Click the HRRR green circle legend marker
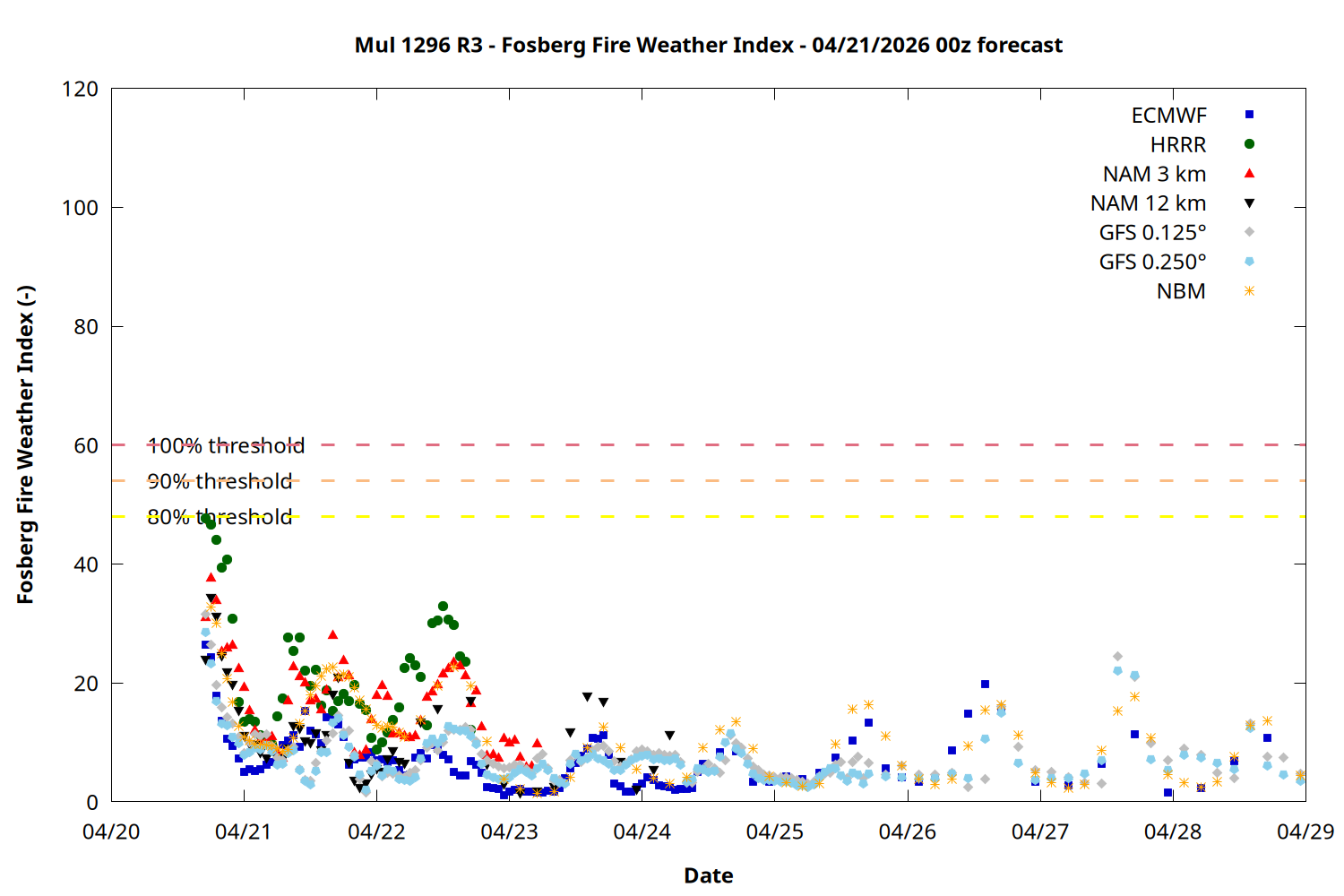 (1249, 144)
